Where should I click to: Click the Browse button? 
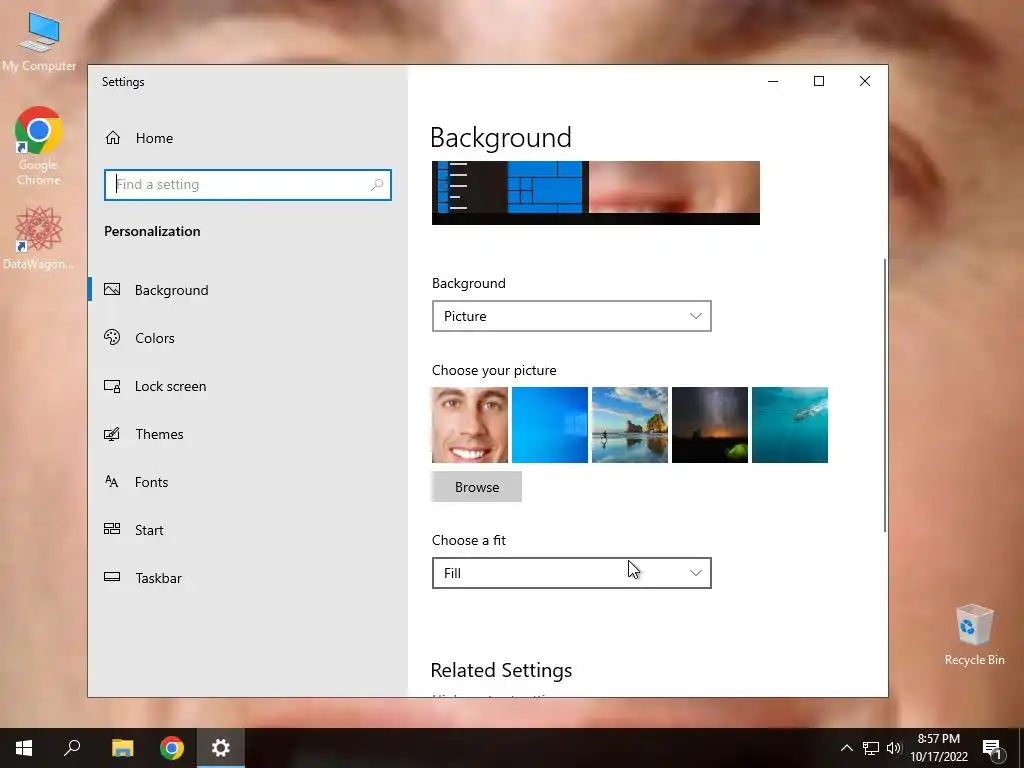(477, 487)
